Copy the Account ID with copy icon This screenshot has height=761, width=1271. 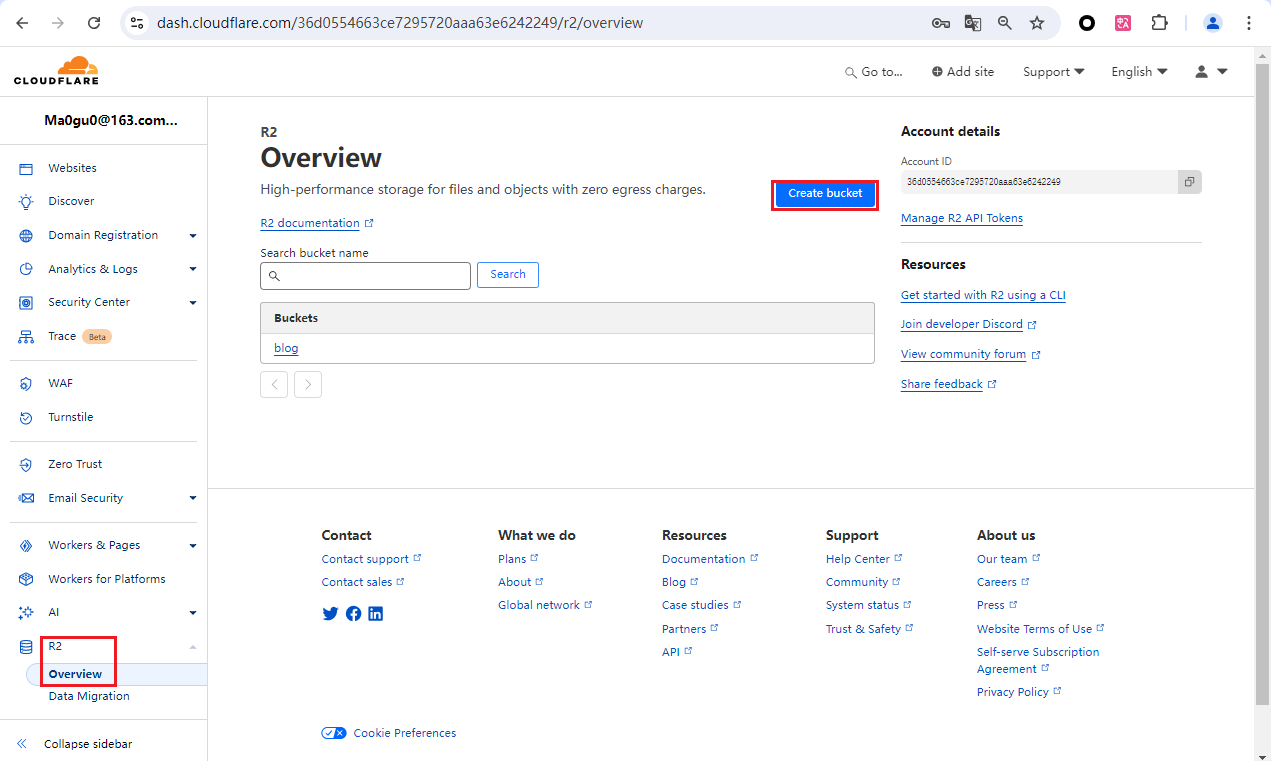click(x=1189, y=182)
